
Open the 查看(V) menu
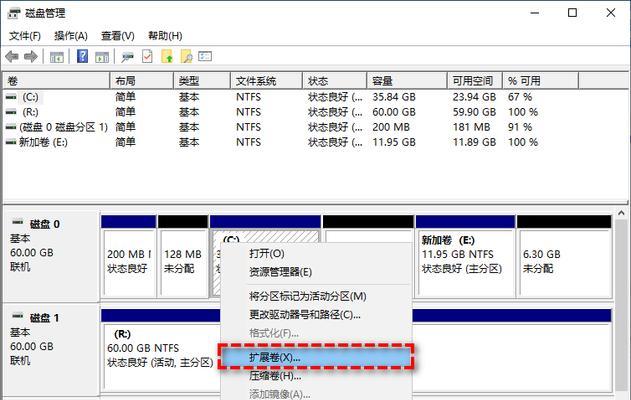tap(118, 36)
